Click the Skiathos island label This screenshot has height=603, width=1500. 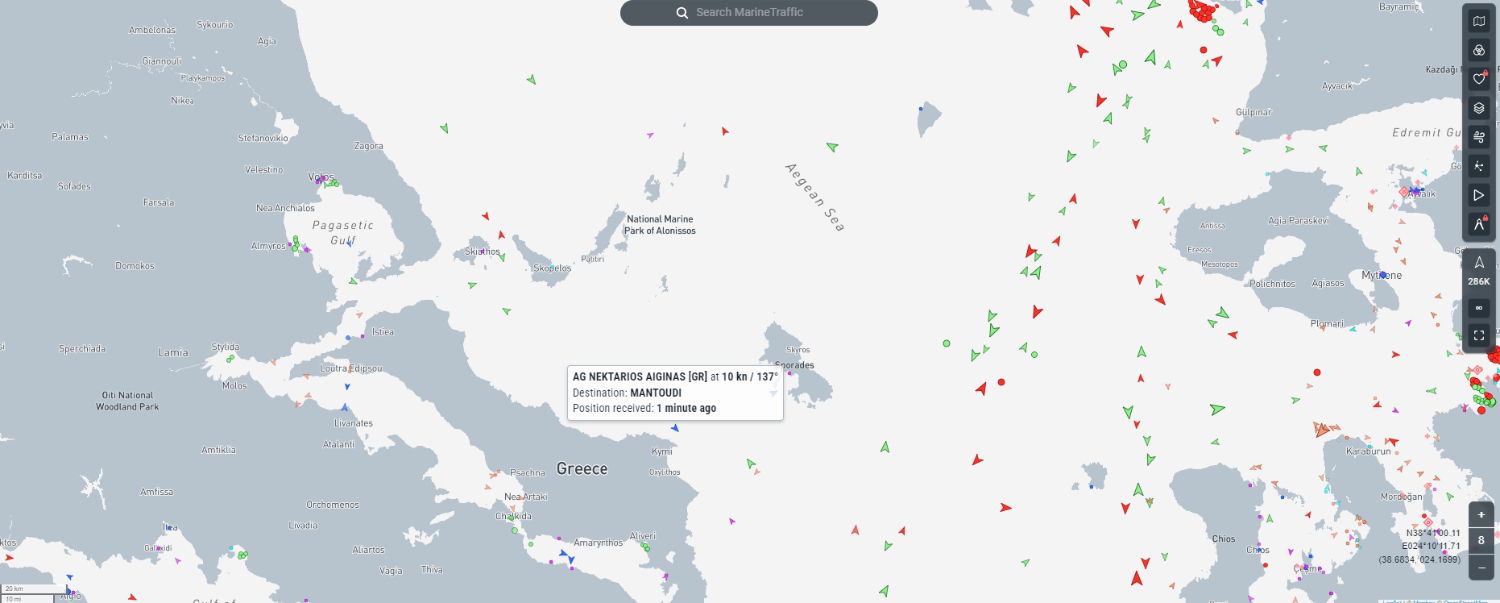click(x=482, y=252)
